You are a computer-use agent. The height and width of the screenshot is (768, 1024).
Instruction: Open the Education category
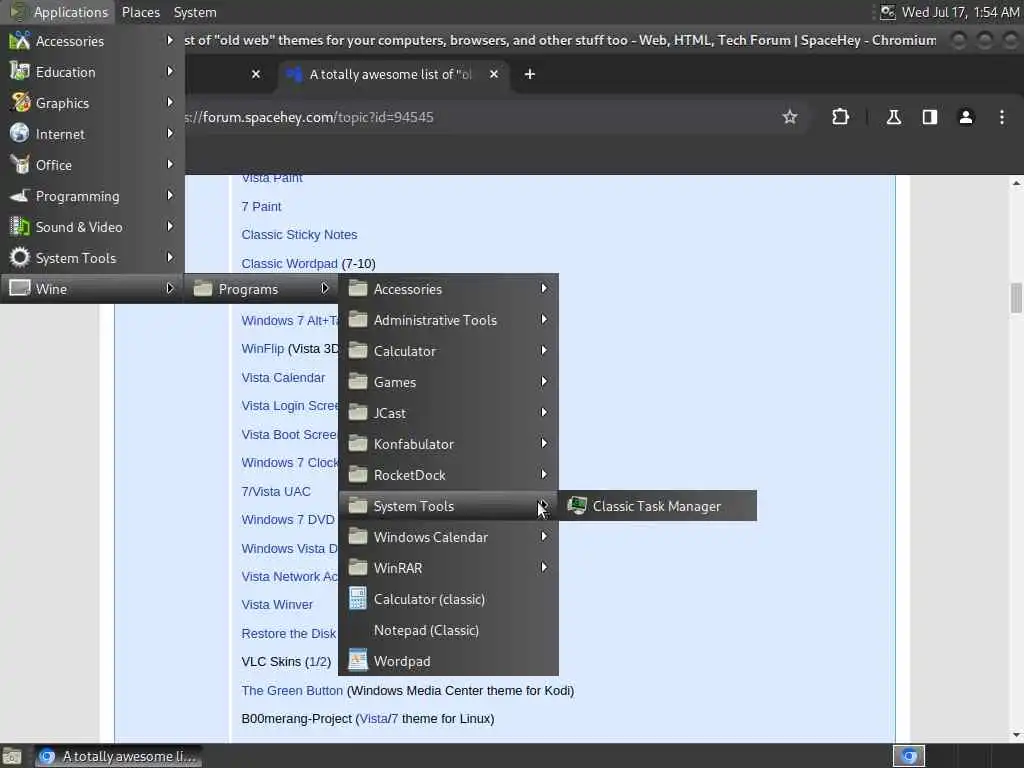coord(92,72)
